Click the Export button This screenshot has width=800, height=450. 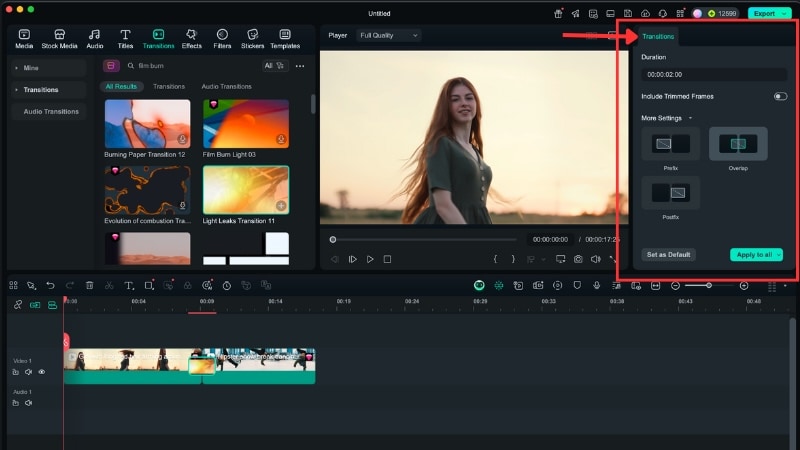[x=764, y=14]
